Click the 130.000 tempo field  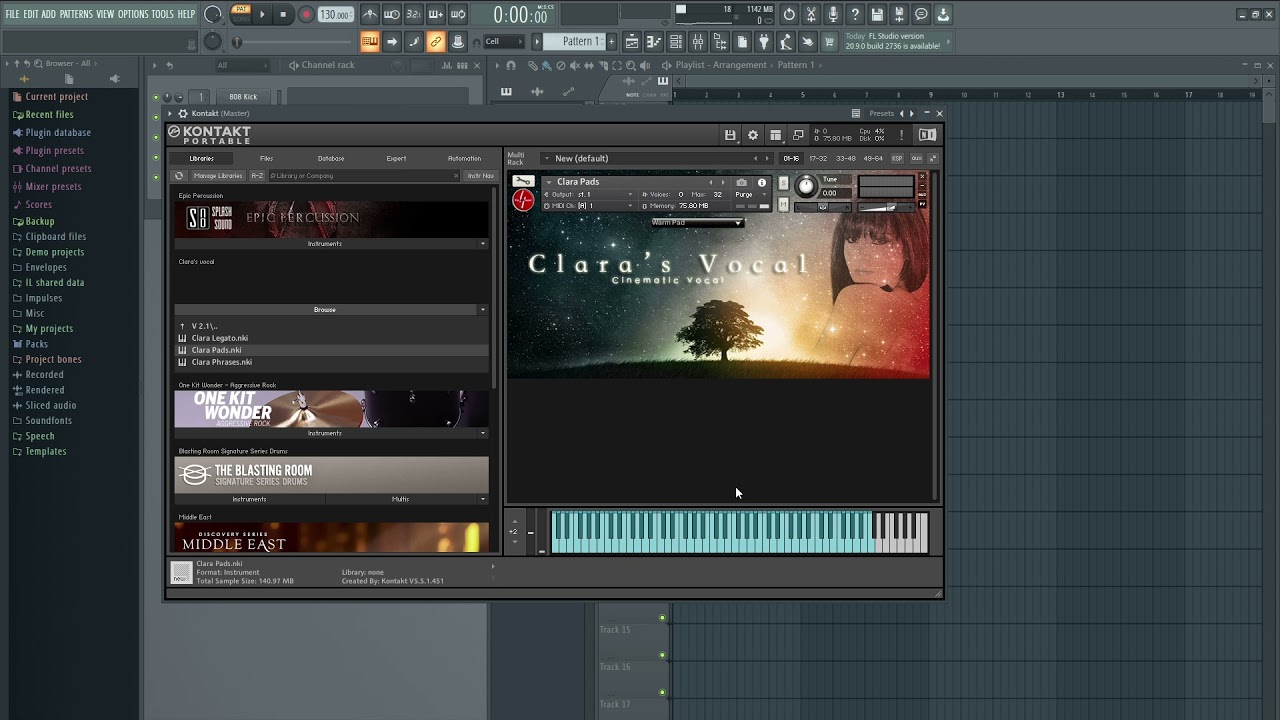click(335, 15)
